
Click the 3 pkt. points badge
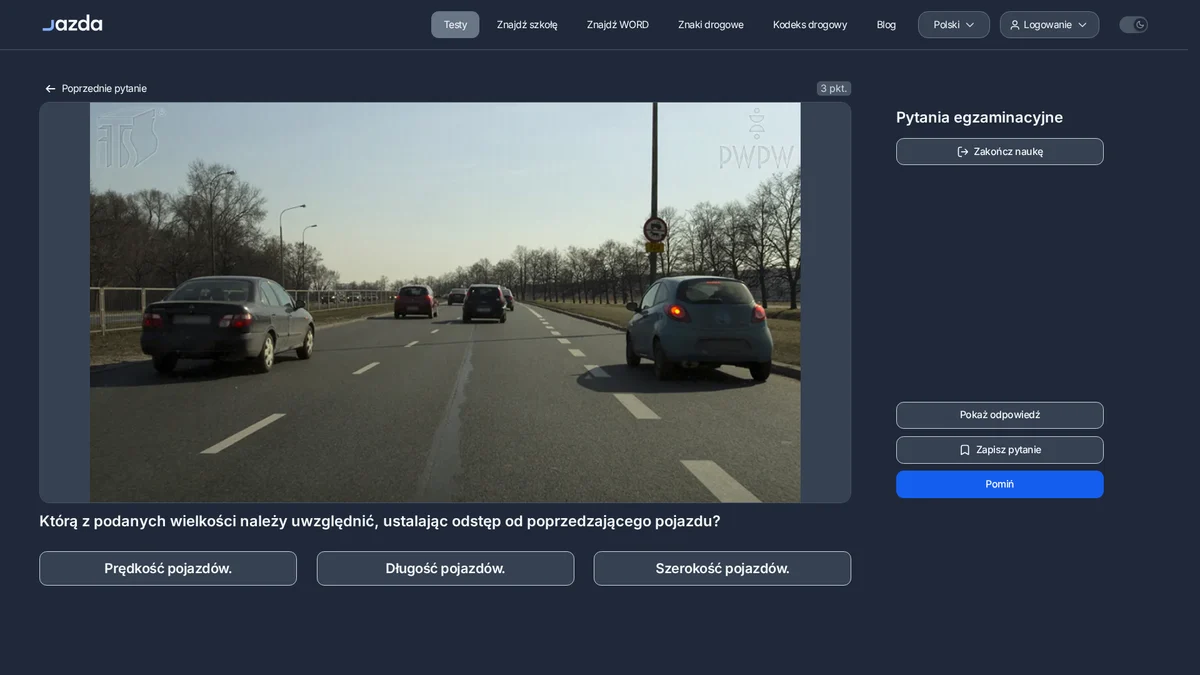(x=834, y=88)
